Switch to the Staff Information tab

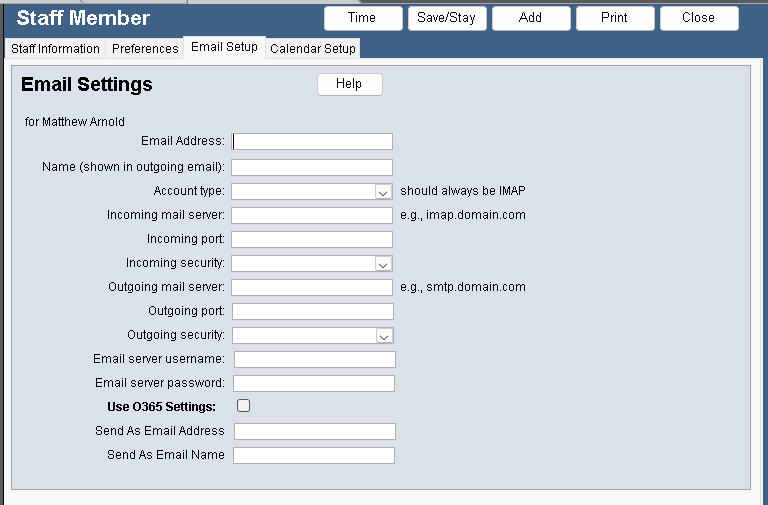pyautogui.click(x=56, y=49)
